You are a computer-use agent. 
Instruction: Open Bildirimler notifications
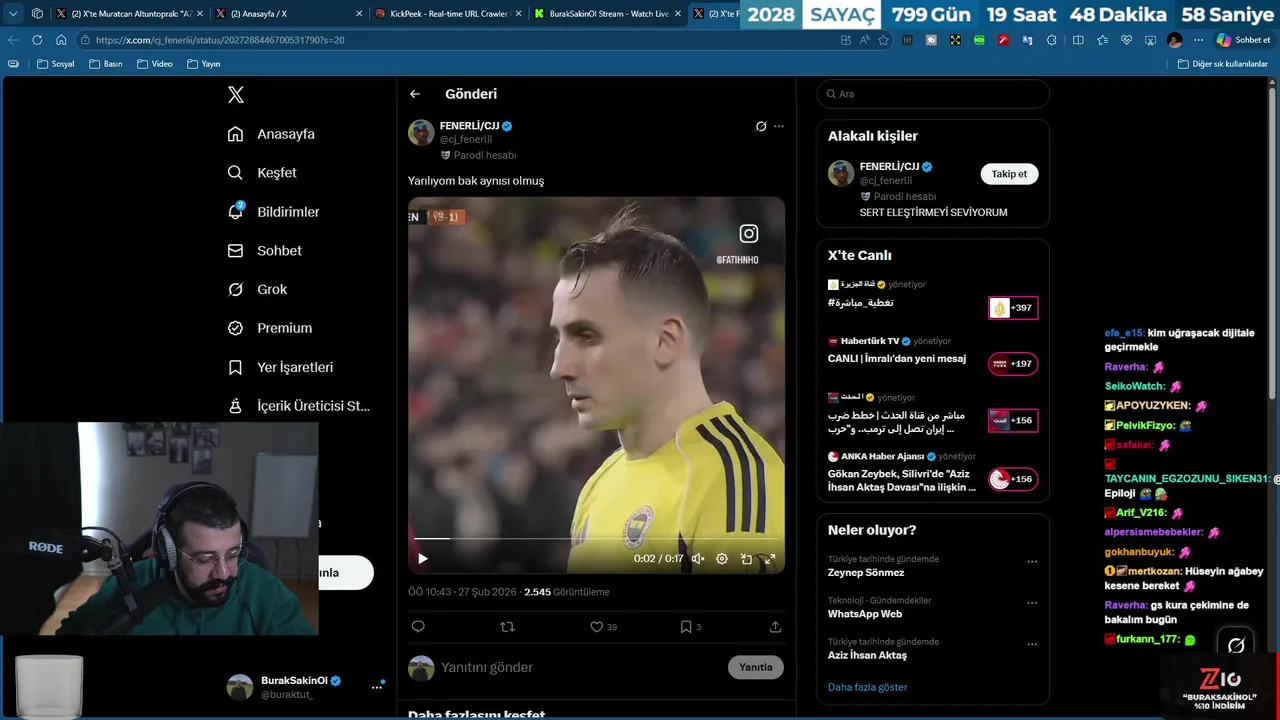[274, 212]
